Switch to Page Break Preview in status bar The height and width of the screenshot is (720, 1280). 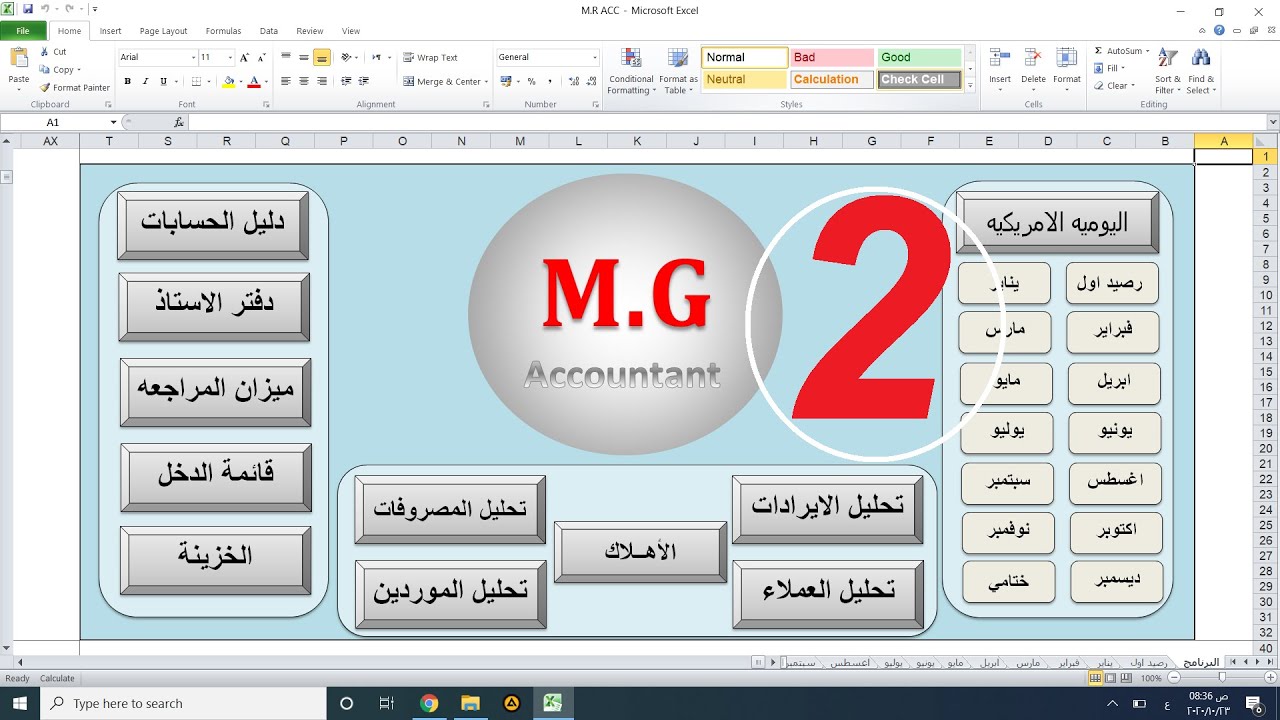(1126, 678)
